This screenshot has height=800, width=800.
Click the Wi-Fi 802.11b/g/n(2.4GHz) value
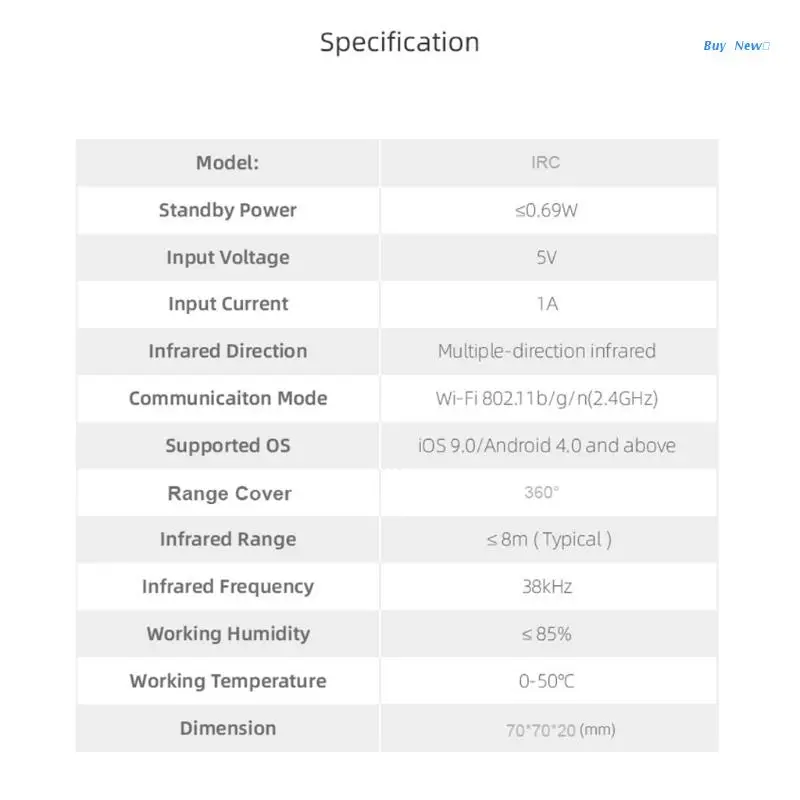coord(546,398)
